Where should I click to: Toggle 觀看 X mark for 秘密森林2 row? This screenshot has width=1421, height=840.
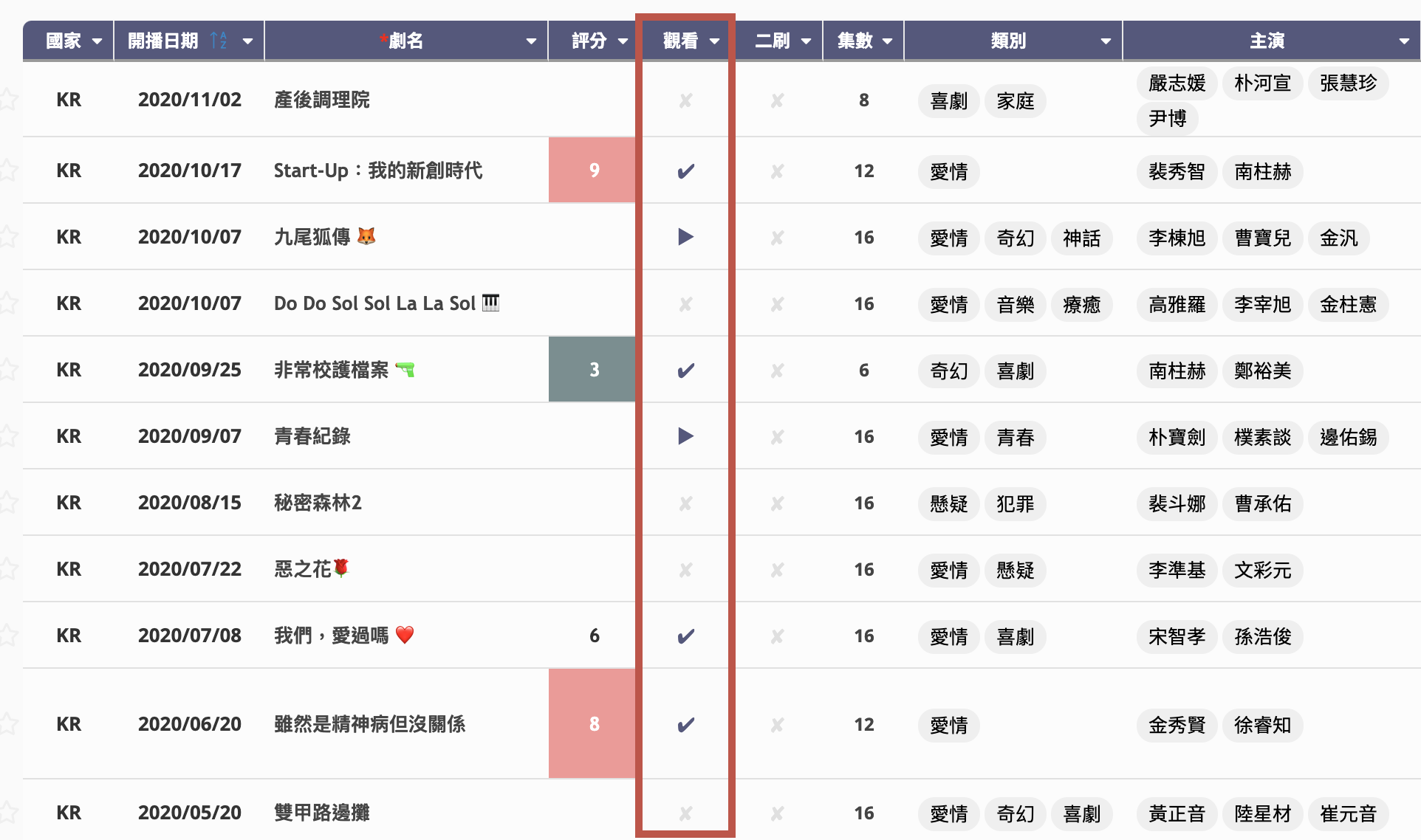[x=686, y=503]
